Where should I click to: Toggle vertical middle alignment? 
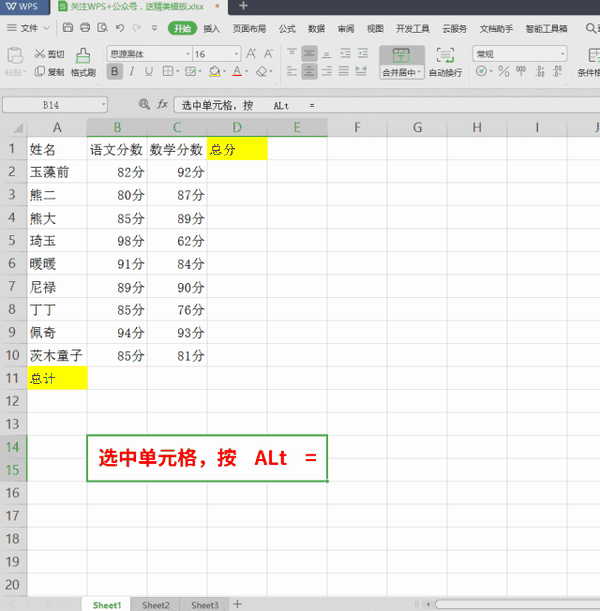click(x=309, y=53)
